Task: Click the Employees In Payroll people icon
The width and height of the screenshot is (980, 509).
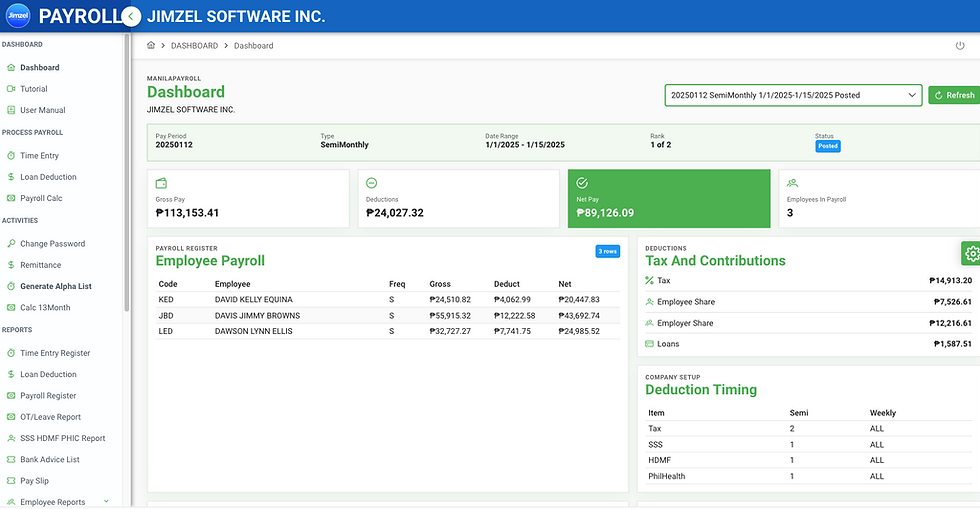Action: pos(792,183)
